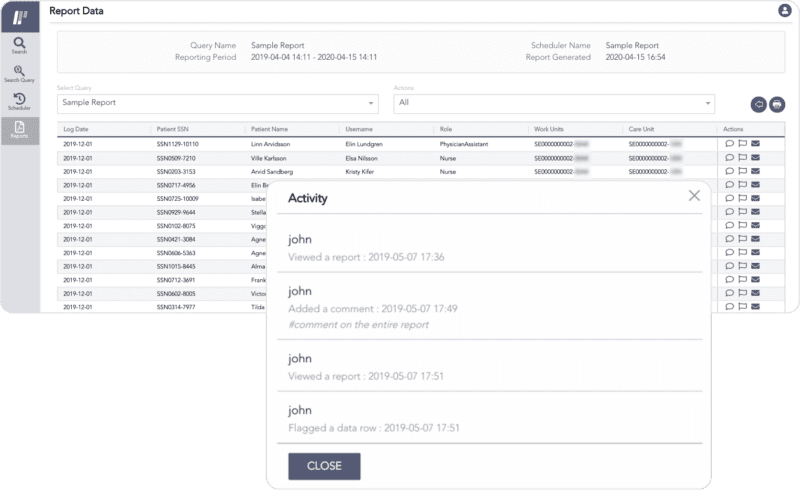Click username 'Elsa Nilsson'
This screenshot has width=800, height=490.
coord(361,158)
